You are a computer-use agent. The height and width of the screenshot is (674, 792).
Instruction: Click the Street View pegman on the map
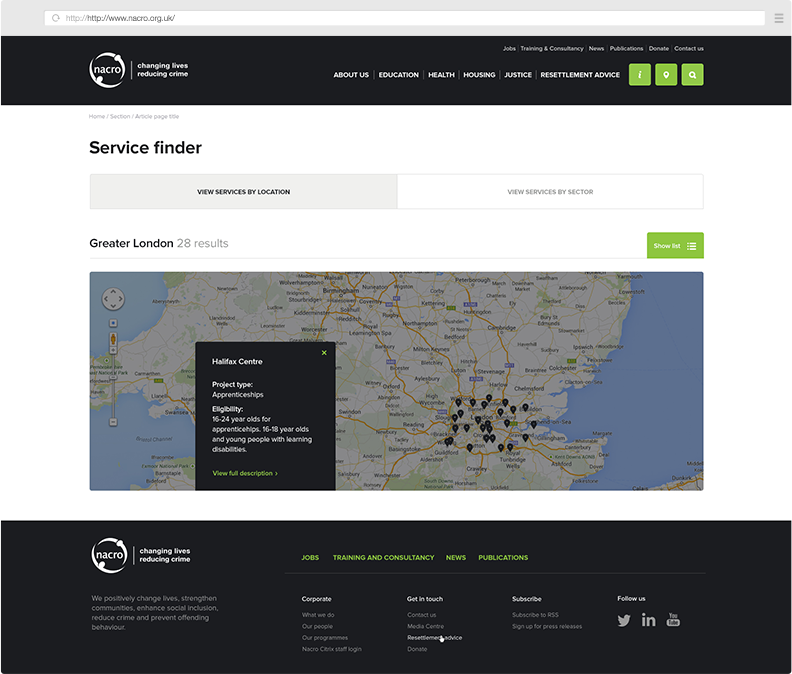tap(113, 339)
